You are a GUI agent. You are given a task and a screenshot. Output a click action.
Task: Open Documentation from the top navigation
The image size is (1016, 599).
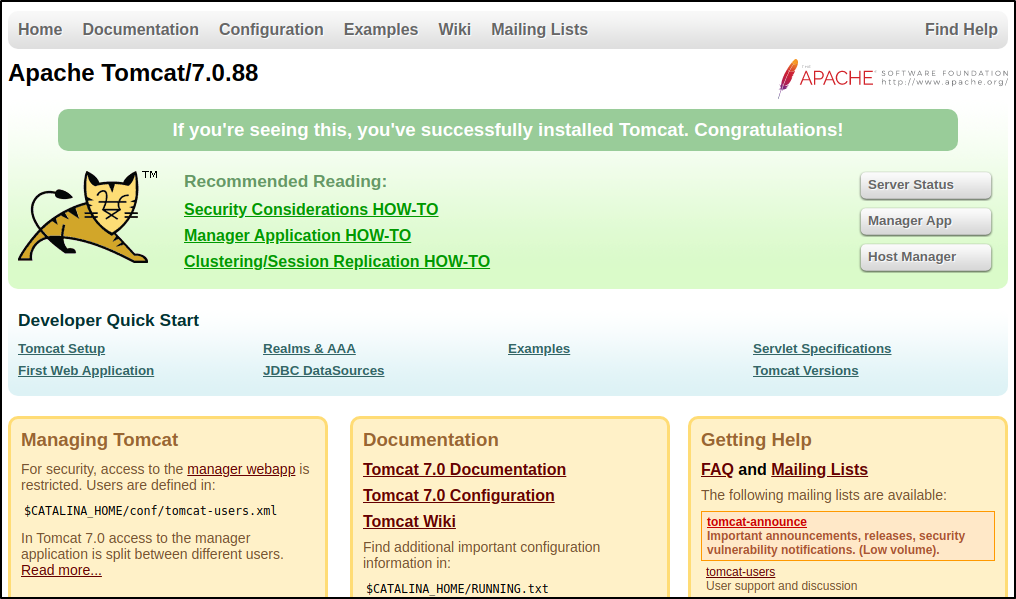[140, 29]
